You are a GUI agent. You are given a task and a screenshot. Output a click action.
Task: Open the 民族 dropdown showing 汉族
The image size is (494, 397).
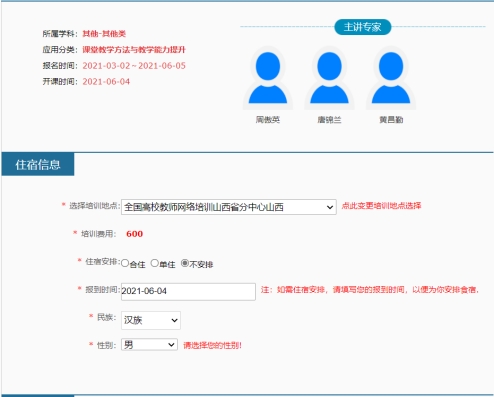coord(151,320)
